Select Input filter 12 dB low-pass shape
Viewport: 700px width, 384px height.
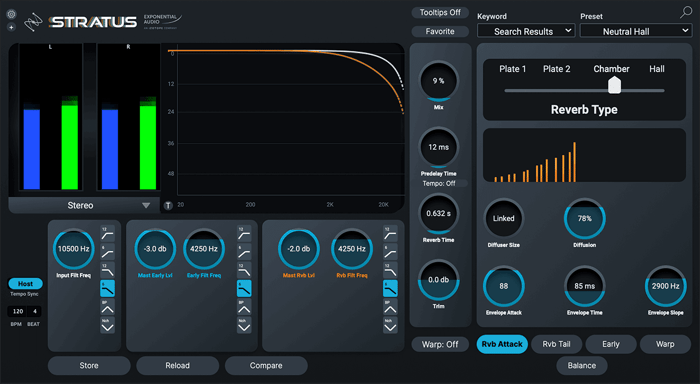[107, 270]
